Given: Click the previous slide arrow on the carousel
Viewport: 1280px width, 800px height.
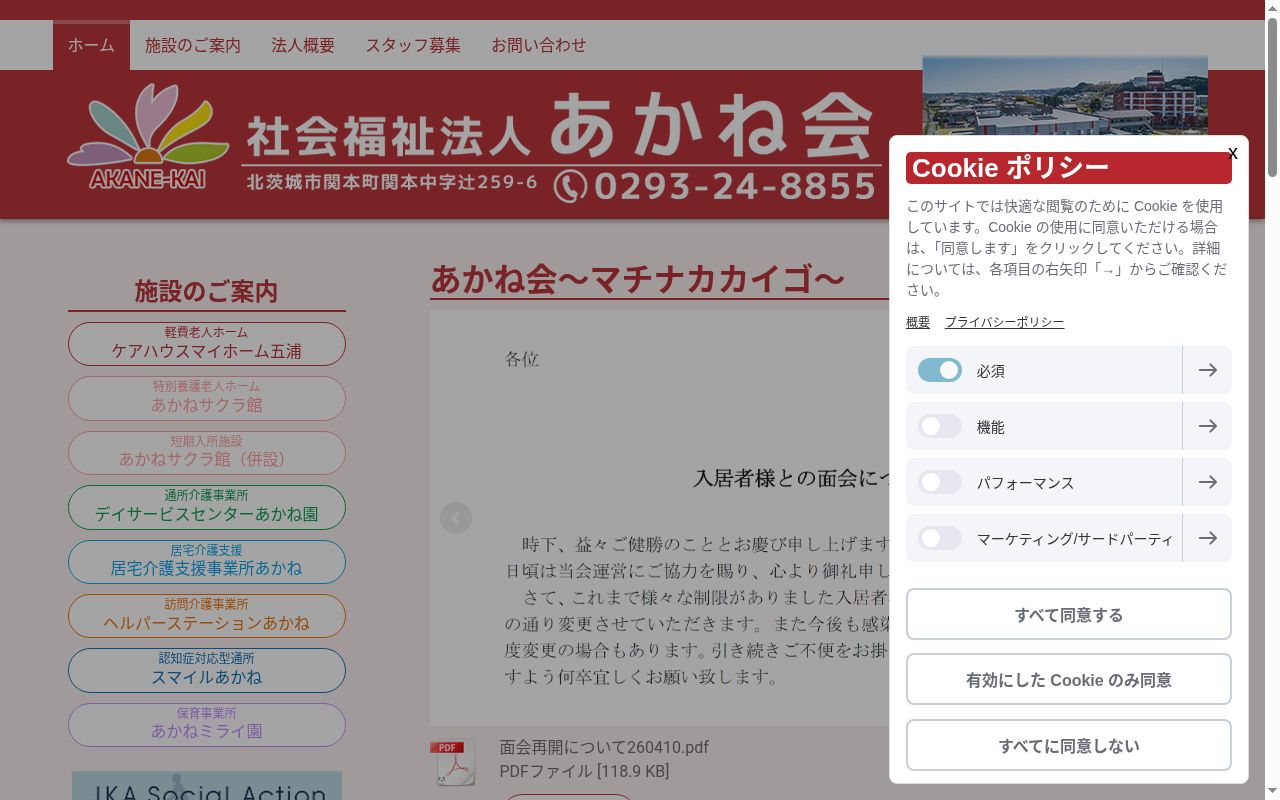Looking at the screenshot, I should 456,518.
